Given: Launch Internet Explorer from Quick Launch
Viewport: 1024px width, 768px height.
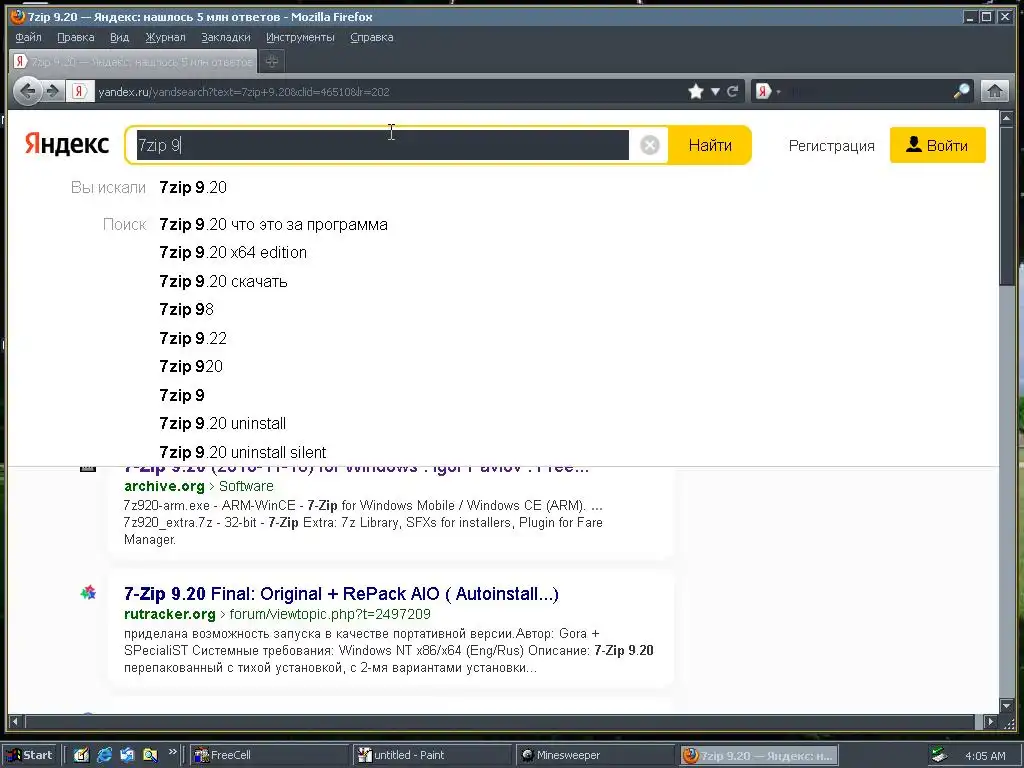Looking at the screenshot, I should click(x=104, y=755).
